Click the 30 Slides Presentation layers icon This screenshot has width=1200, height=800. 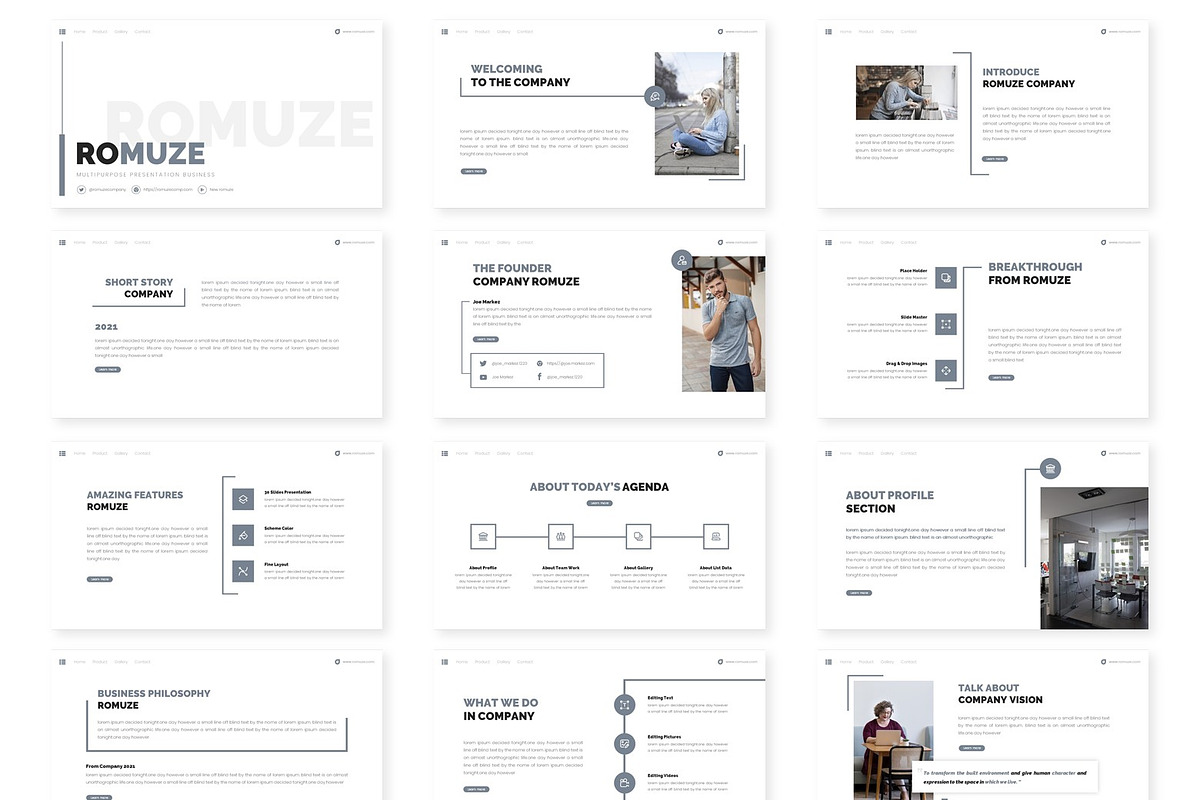coord(243,498)
